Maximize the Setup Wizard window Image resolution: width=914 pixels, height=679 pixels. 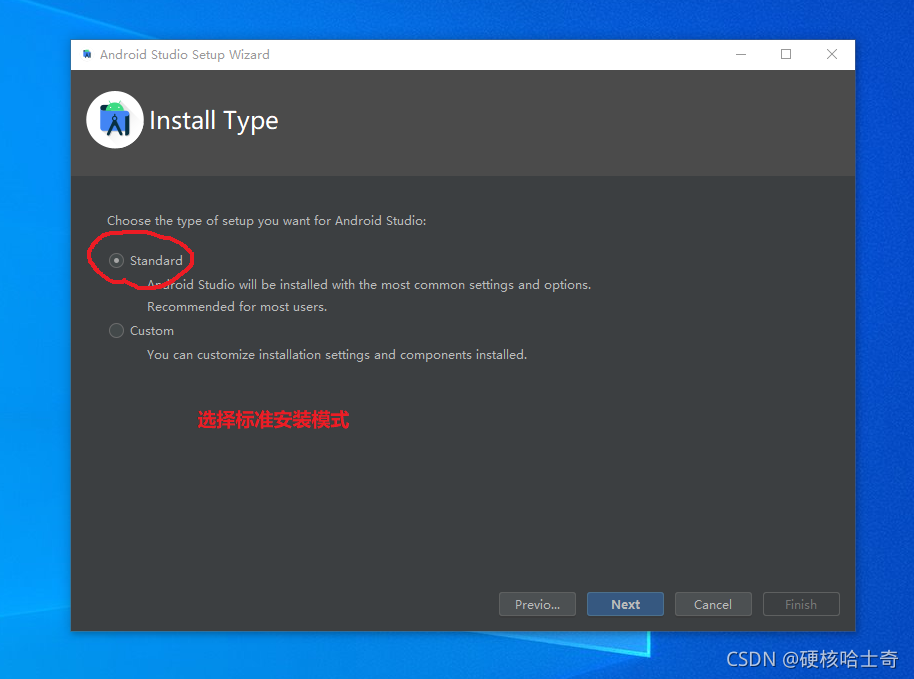[786, 54]
